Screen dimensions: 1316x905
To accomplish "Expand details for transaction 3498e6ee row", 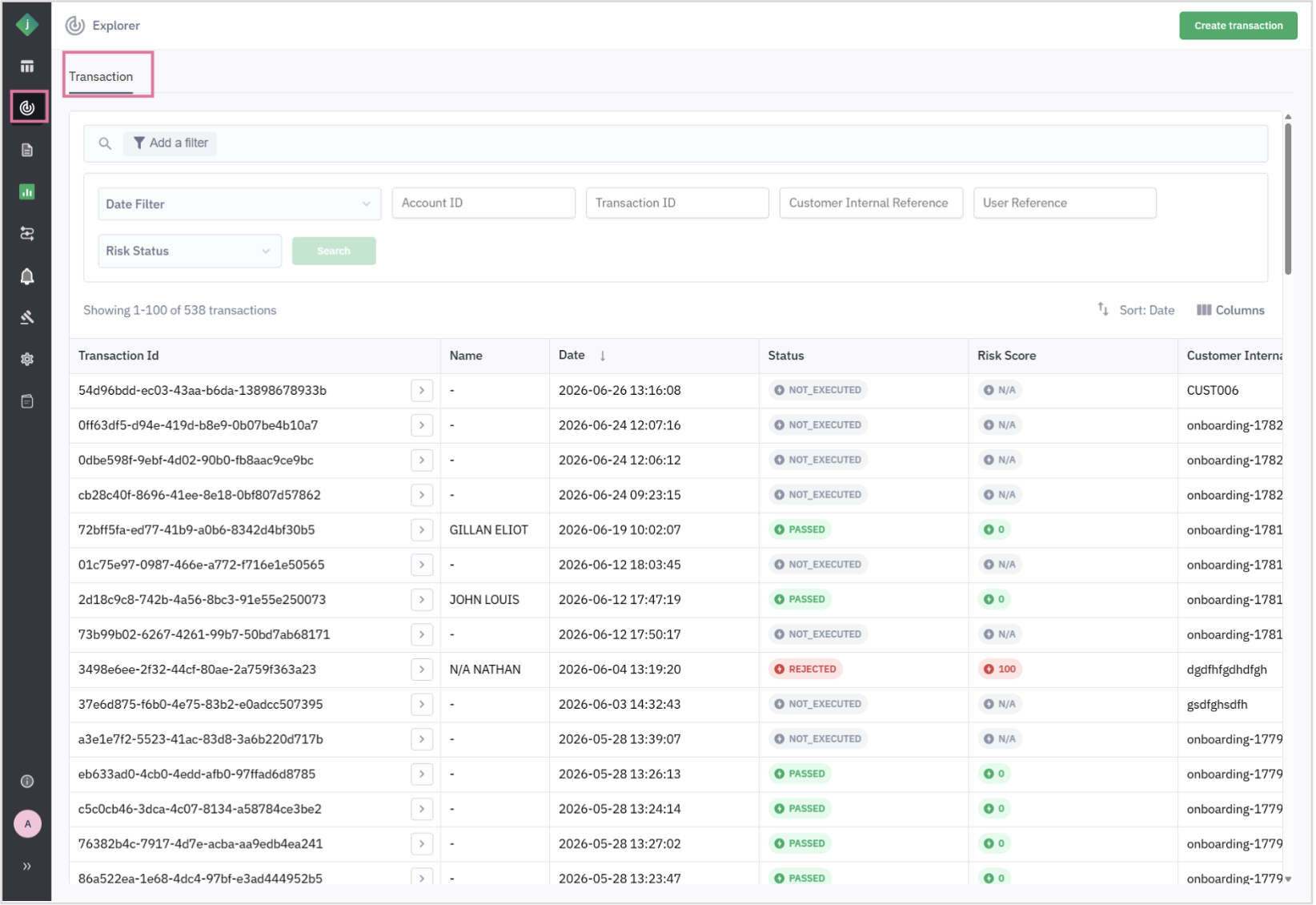I will coord(422,669).
